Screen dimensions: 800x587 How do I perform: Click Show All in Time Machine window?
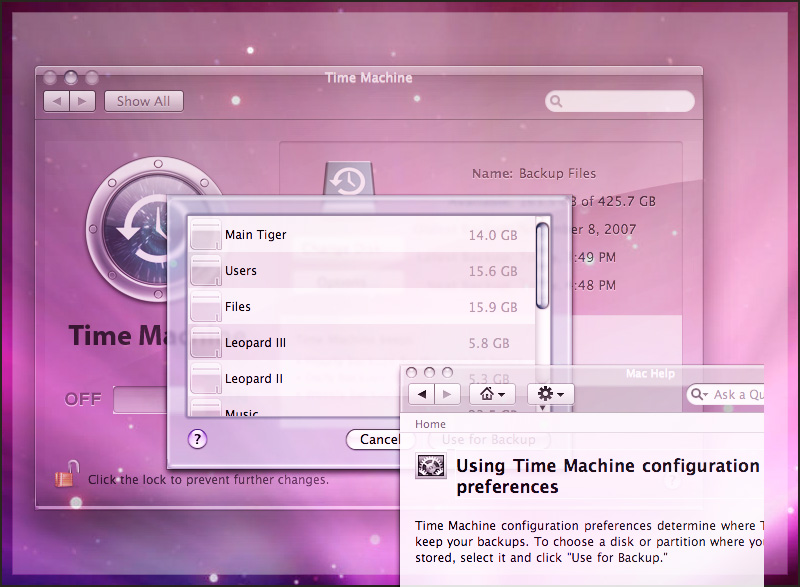(x=143, y=101)
